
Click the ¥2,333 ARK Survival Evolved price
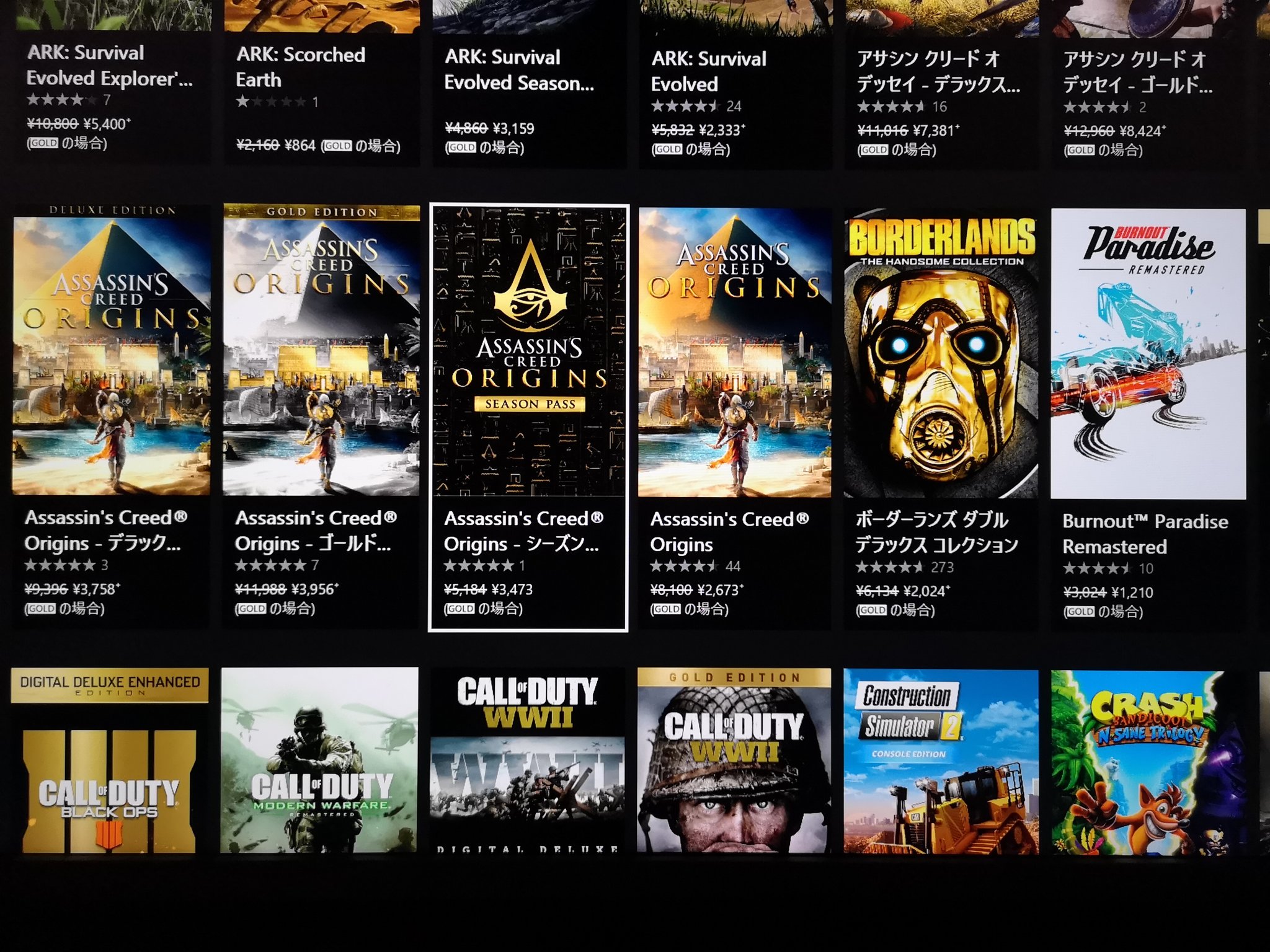point(722,130)
